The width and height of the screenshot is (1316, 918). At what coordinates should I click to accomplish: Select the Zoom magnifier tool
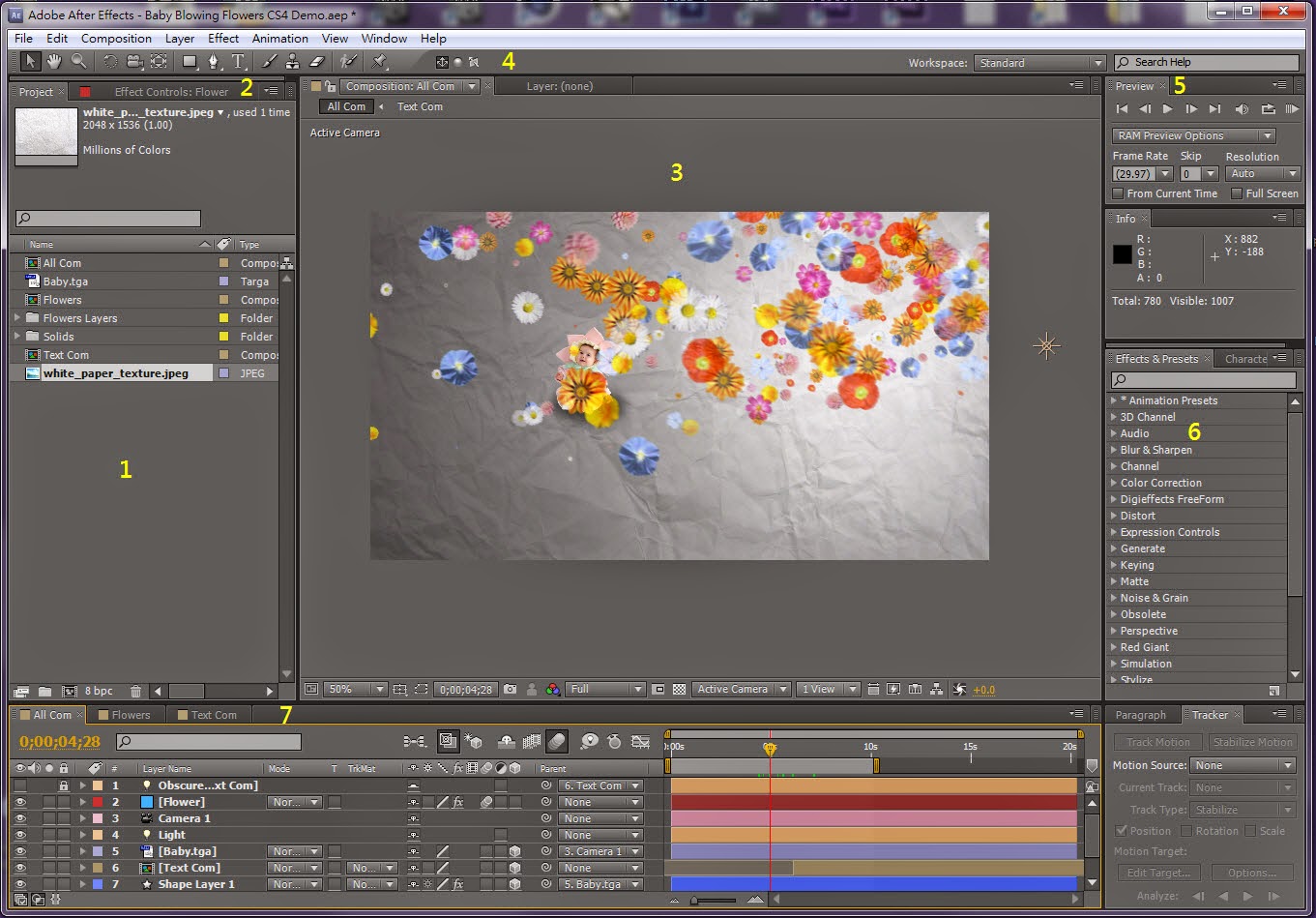[x=78, y=61]
